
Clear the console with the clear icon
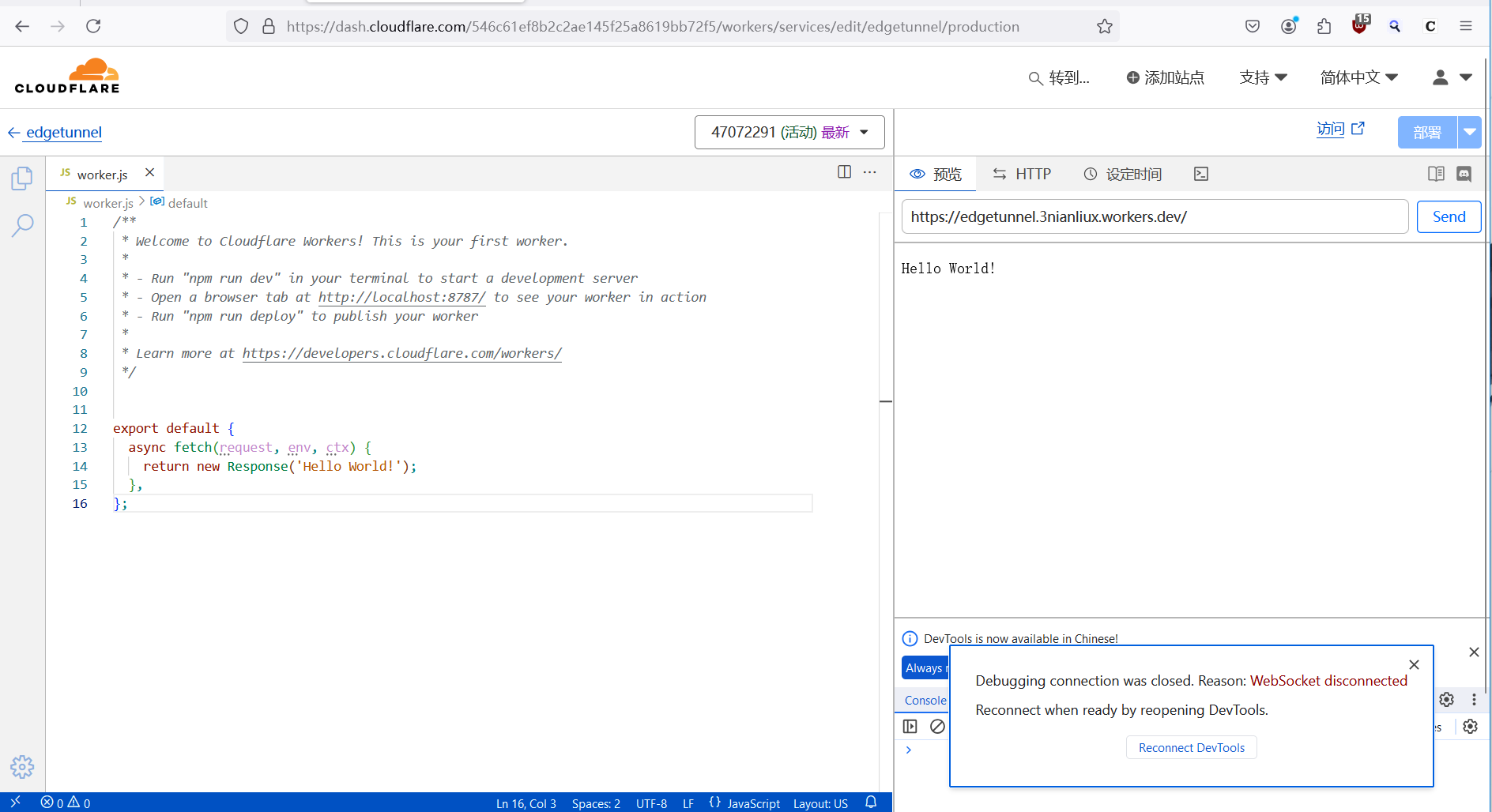937,726
